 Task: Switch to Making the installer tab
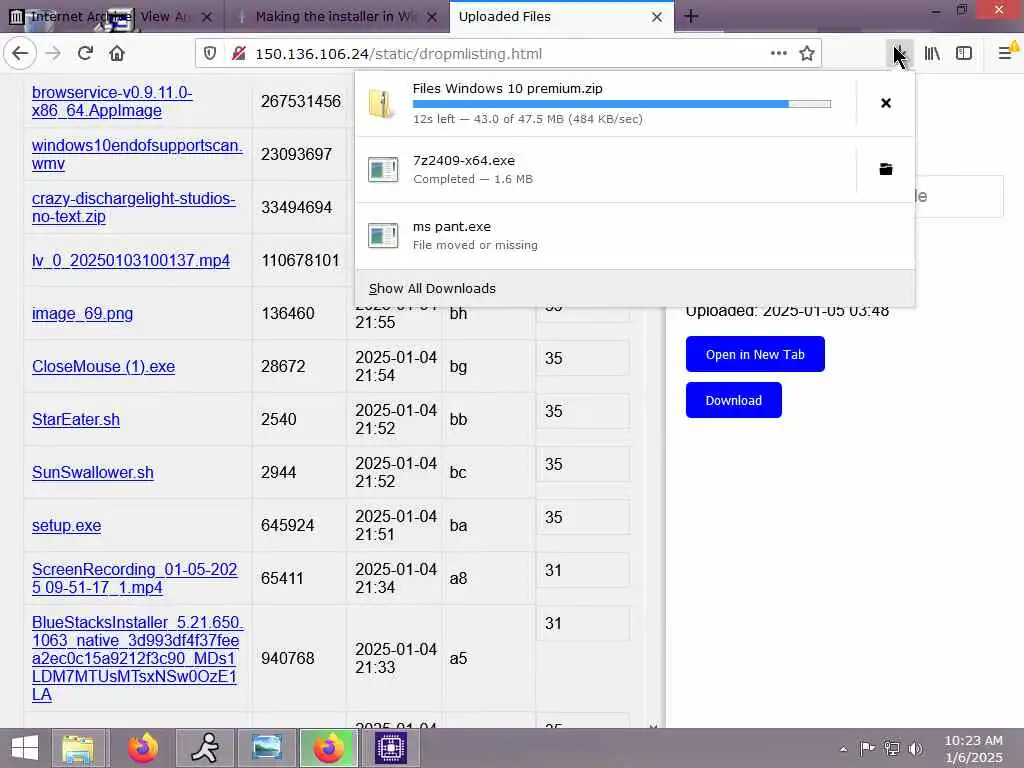click(334, 16)
